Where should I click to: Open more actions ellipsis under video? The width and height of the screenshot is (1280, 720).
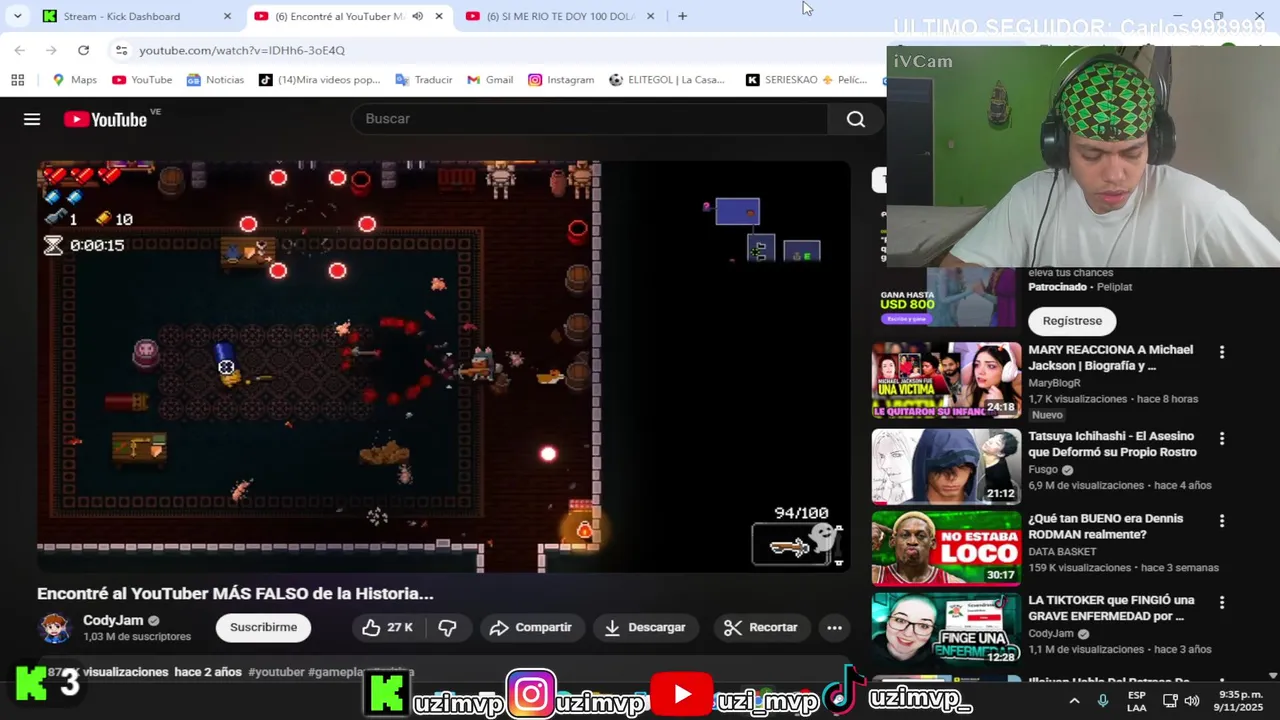[834, 627]
